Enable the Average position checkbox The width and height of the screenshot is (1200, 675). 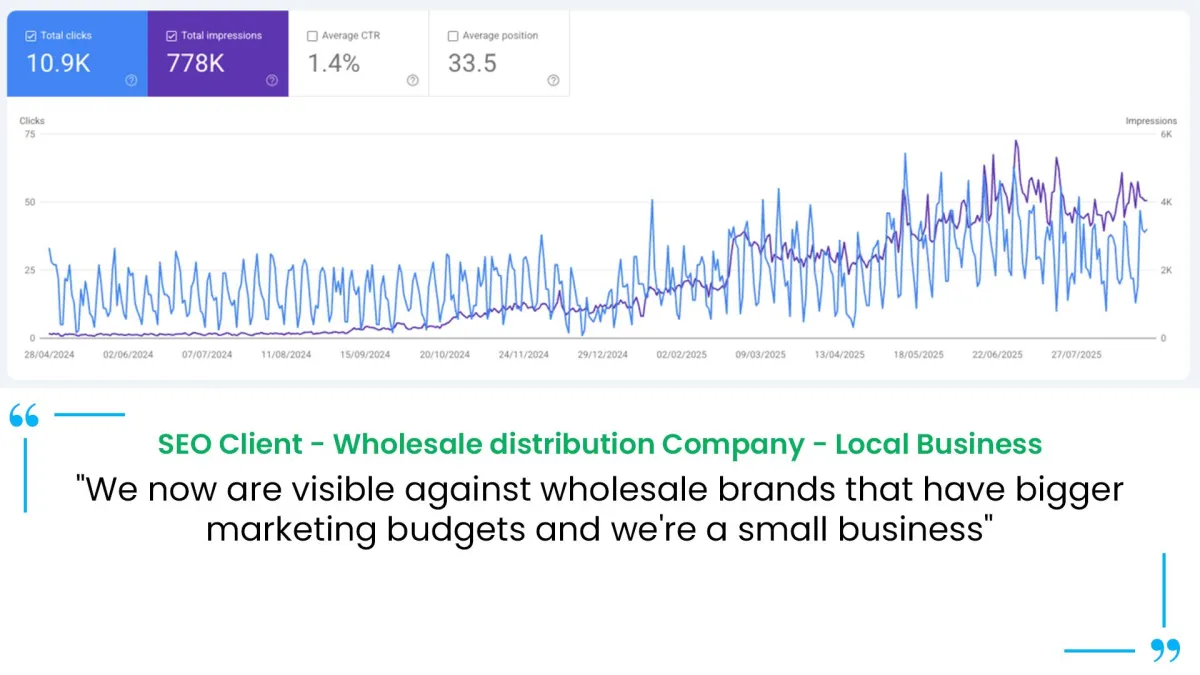pyautogui.click(x=453, y=36)
